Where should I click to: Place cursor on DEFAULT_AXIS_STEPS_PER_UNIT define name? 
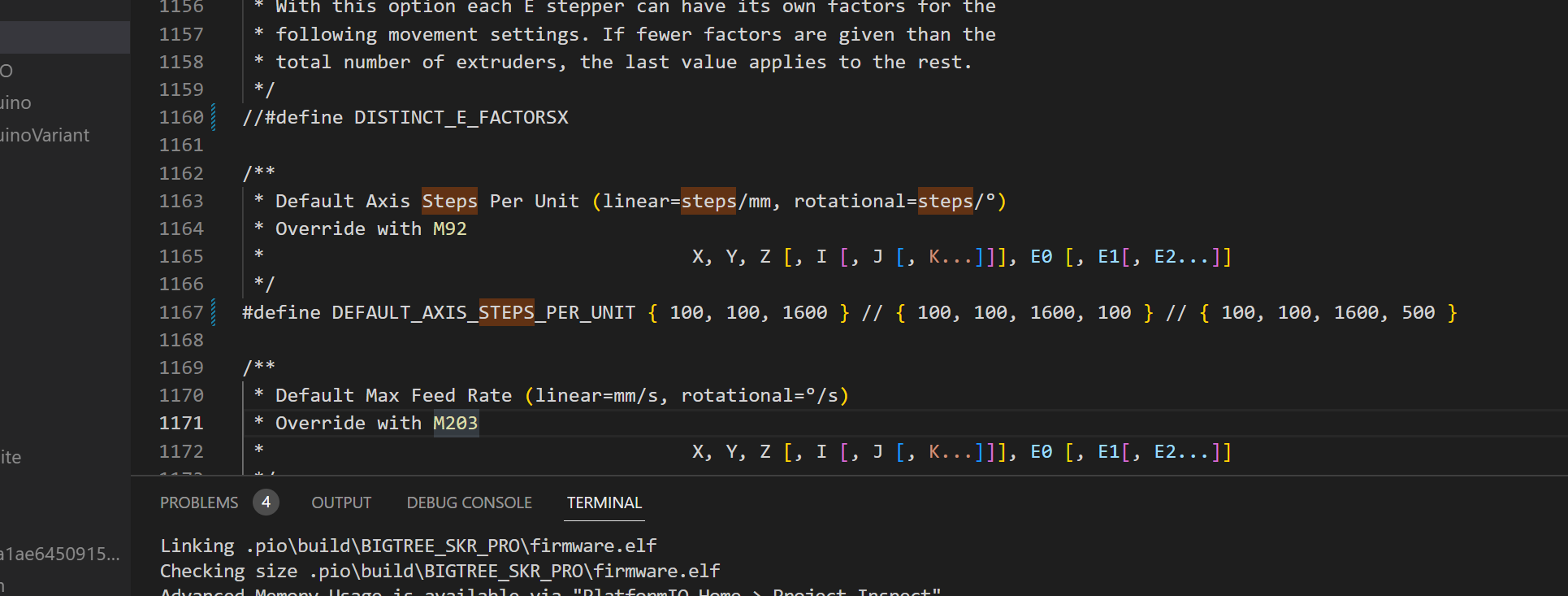[x=483, y=312]
